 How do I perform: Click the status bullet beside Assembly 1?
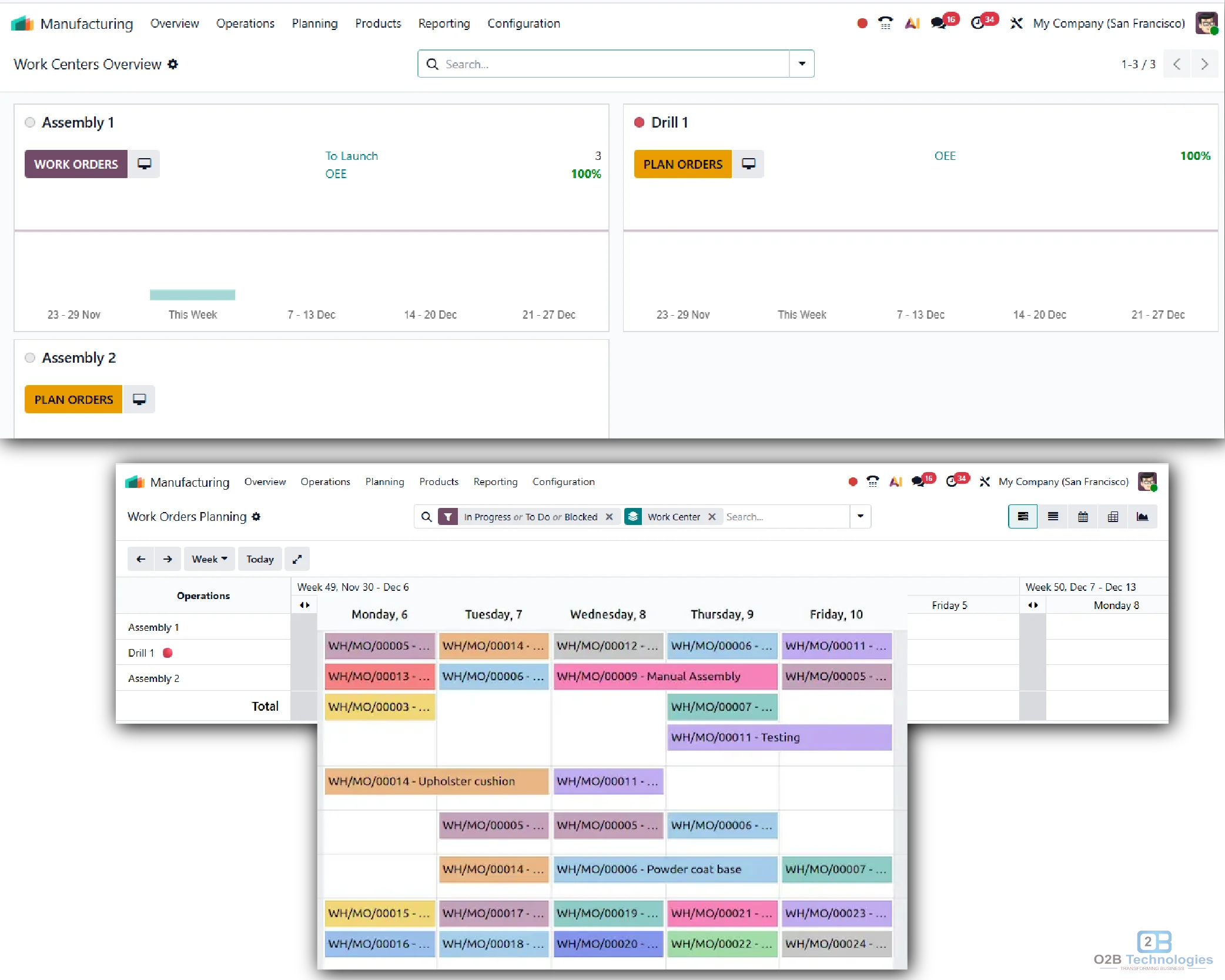point(29,122)
